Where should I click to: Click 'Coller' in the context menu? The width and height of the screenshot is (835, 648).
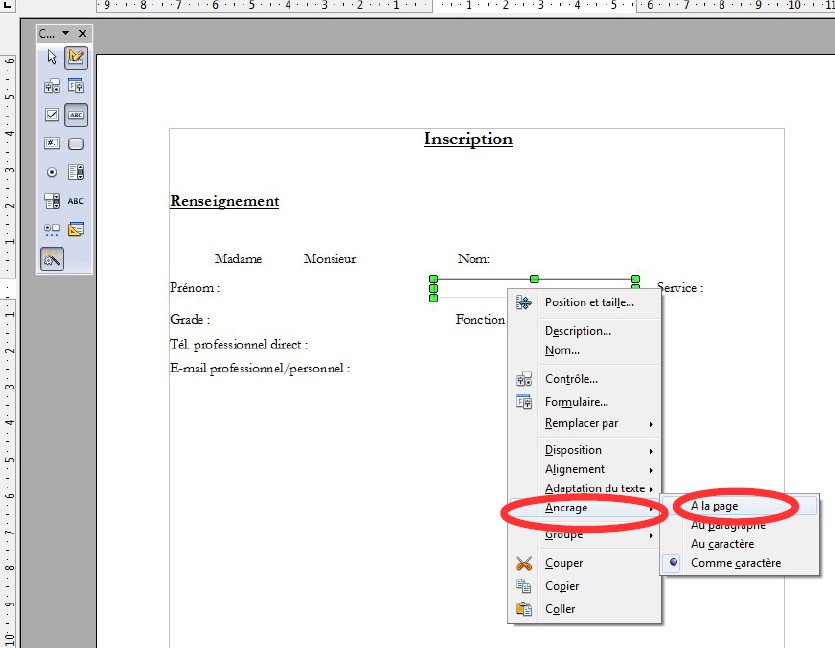560,609
